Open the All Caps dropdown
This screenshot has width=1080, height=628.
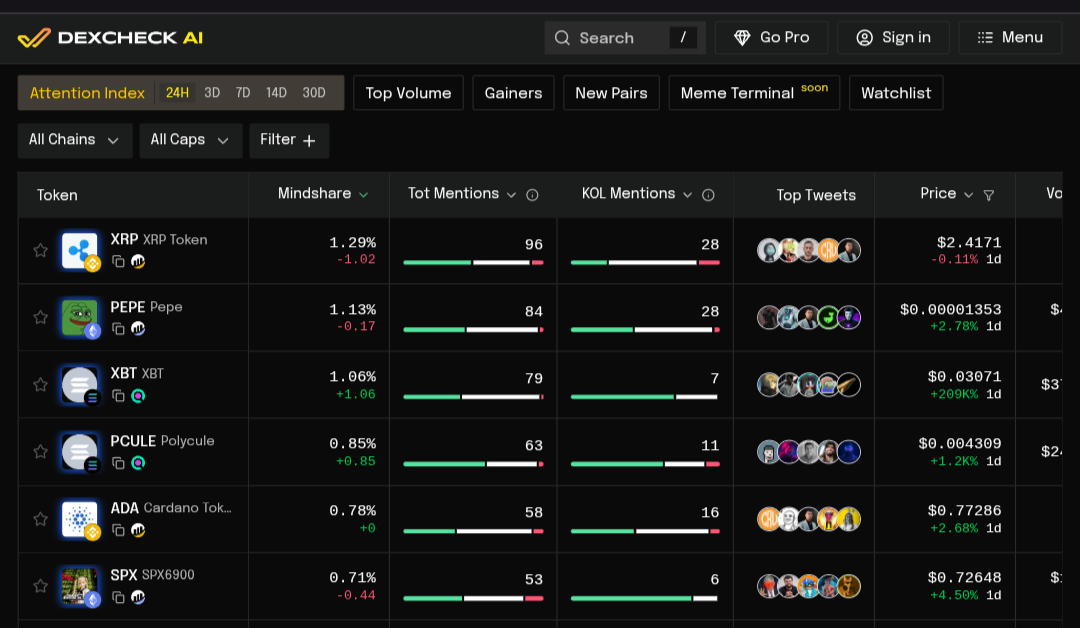[x=190, y=140]
